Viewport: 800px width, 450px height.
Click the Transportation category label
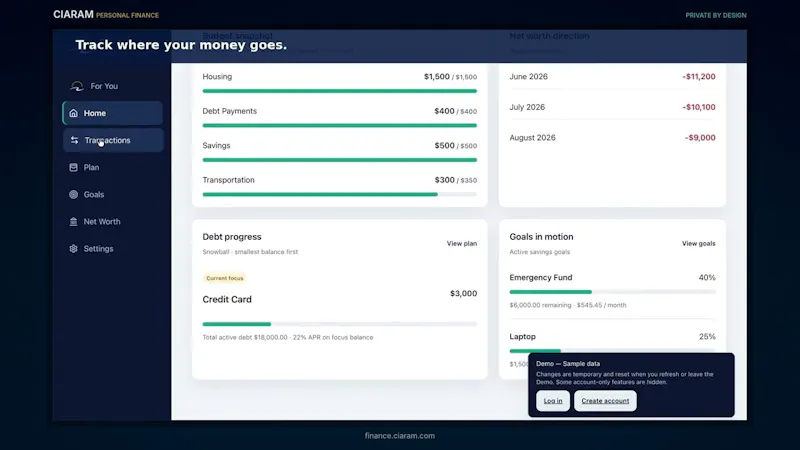228,180
